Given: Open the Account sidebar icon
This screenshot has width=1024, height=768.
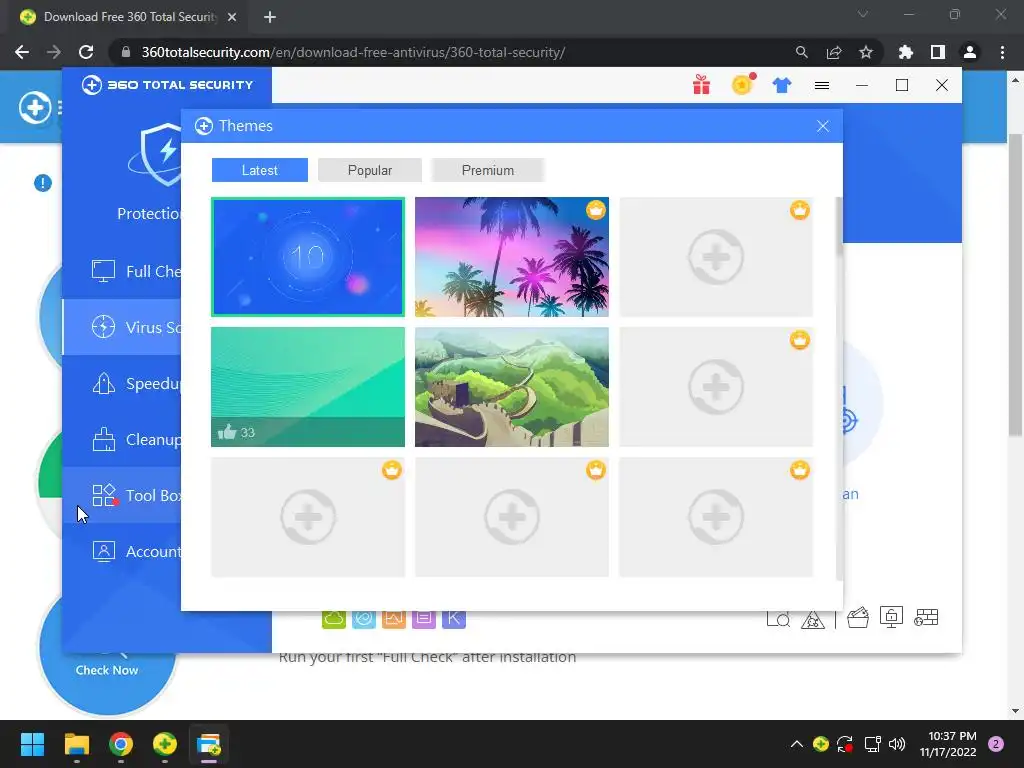Looking at the screenshot, I should pyautogui.click(x=103, y=551).
